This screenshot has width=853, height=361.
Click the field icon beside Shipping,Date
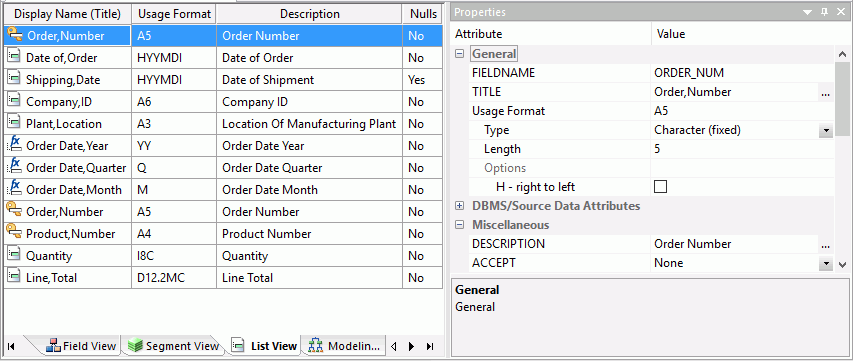[14, 79]
